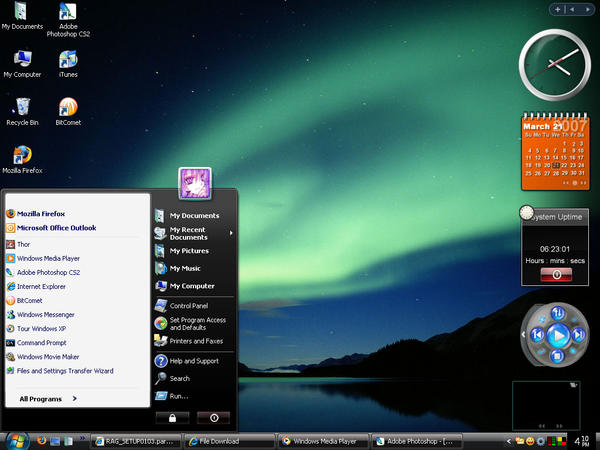Switch to Windows Media Player taskbar button
Image resolution: width=600 pixels, height=450 pixels.
click(323, 441)
